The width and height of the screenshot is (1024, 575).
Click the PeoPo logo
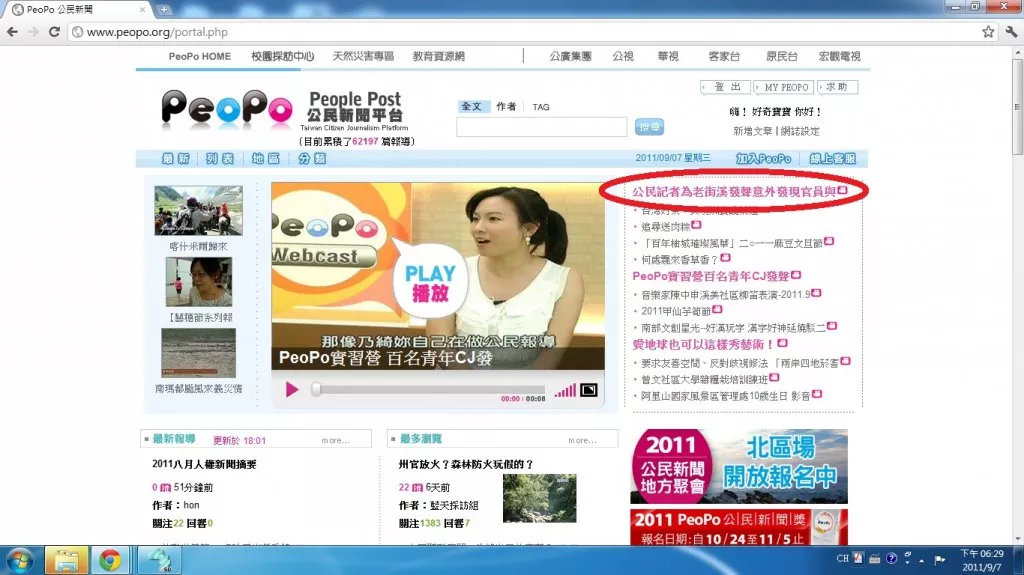pos(227,108)
